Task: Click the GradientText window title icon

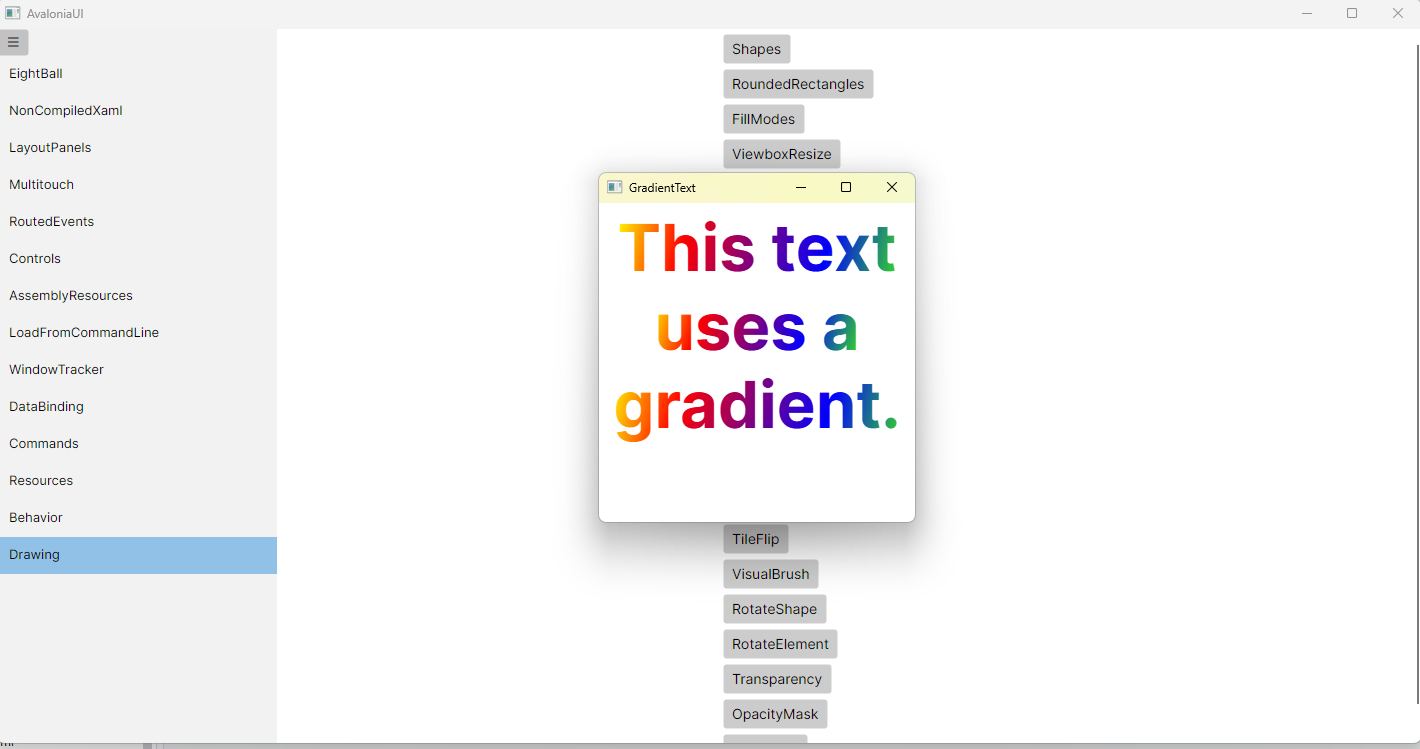Action: click(x=615, y=187)
